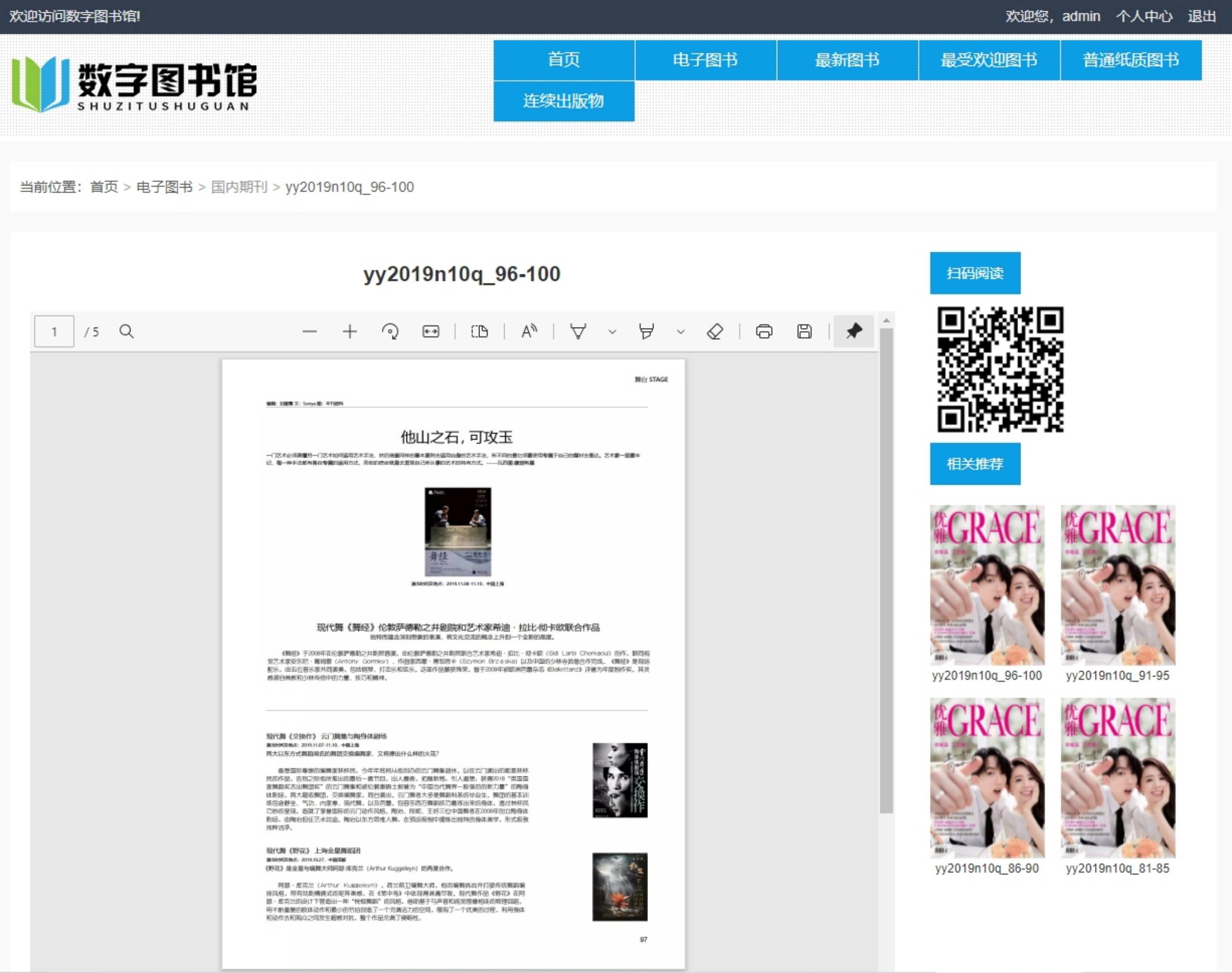Start read aloud in PDF toolbar
1232x973 pixels.
529,332
